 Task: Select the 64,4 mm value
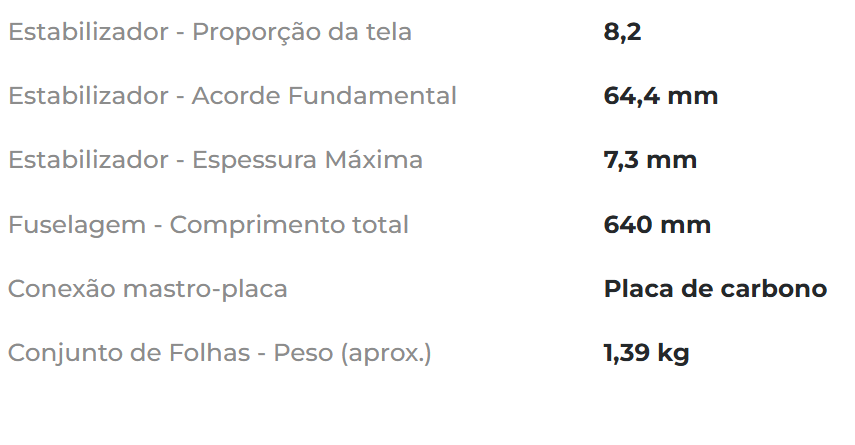[x=661, y=96]
